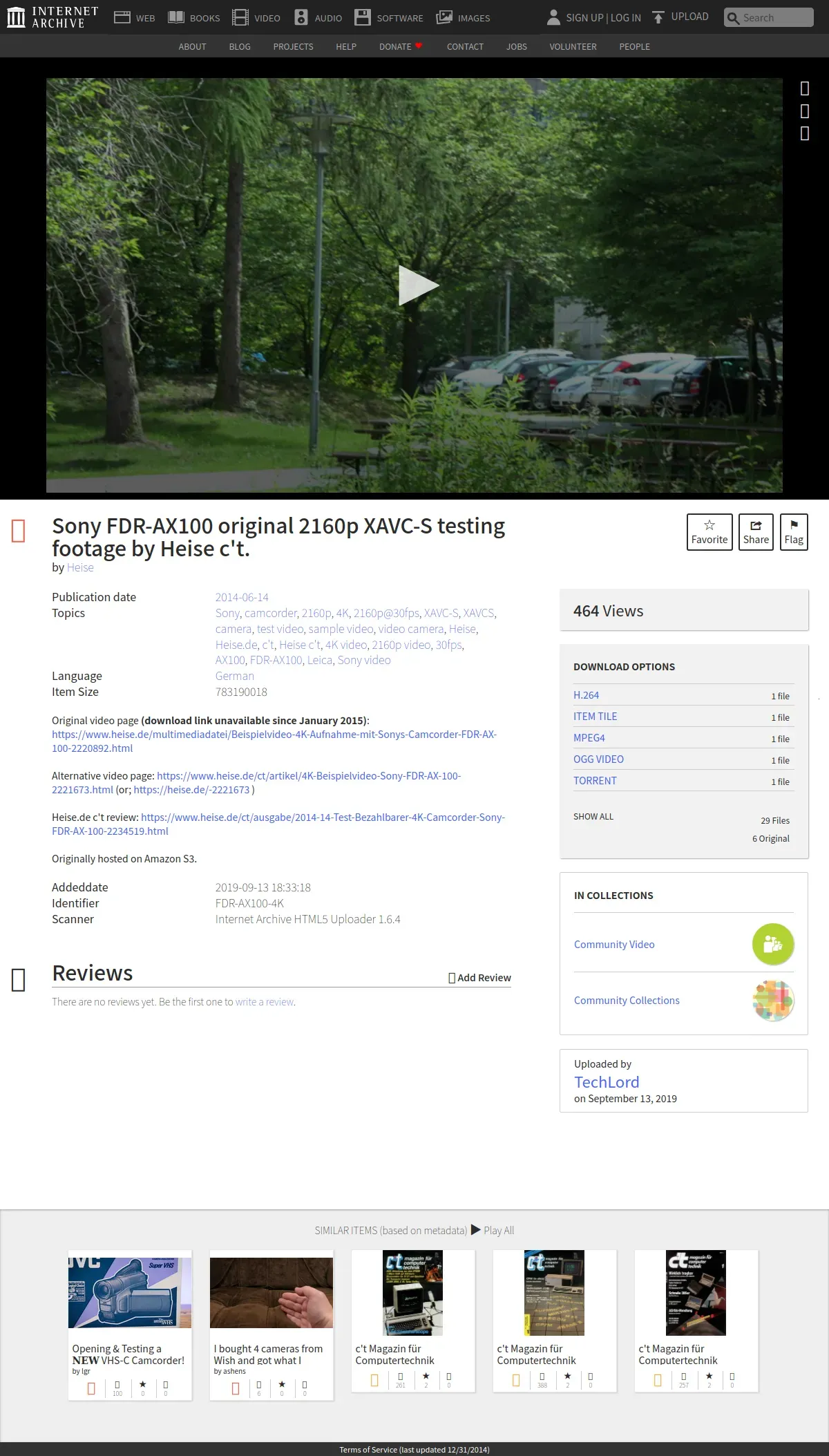Open the Audio section icon
The height and width of the screenshot is (1456, 829).
(x=301, y=17)
